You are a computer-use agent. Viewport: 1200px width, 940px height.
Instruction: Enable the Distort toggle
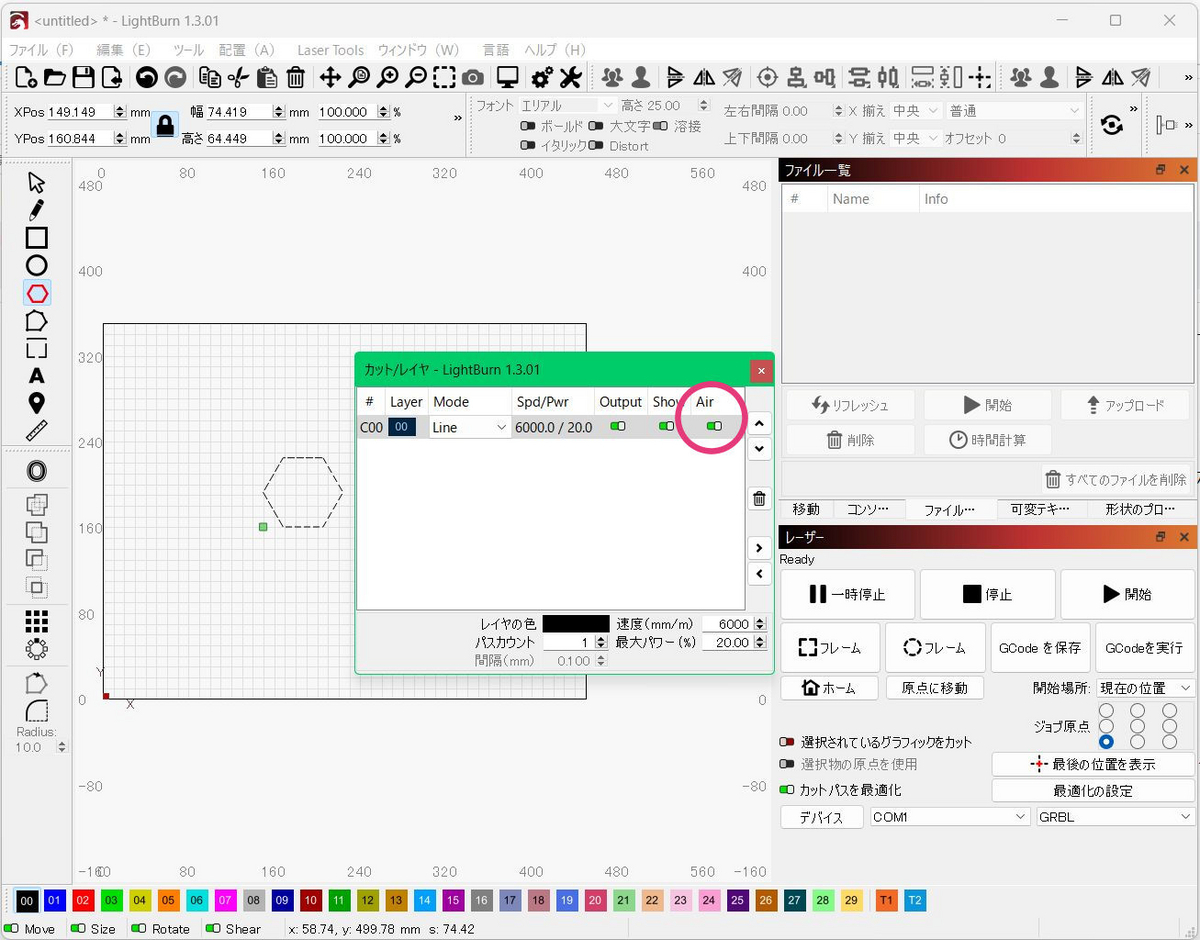tap(596, 146)
